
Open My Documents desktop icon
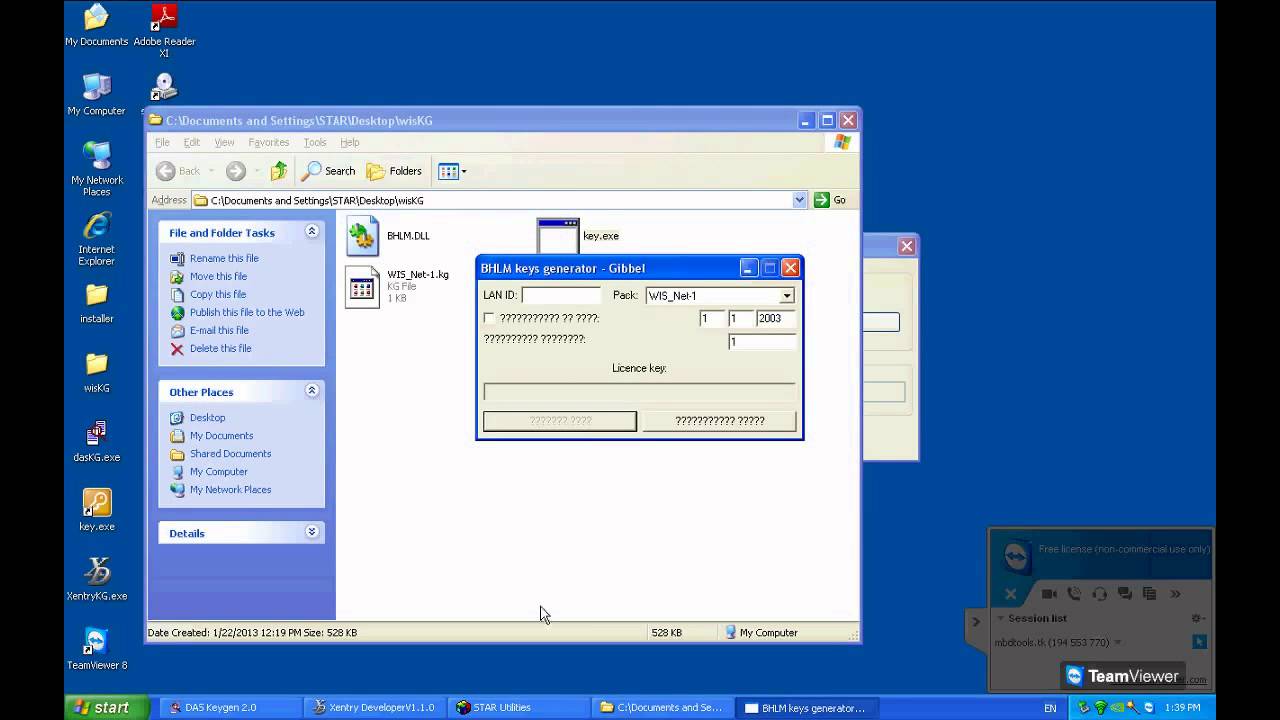click(96, 25)
